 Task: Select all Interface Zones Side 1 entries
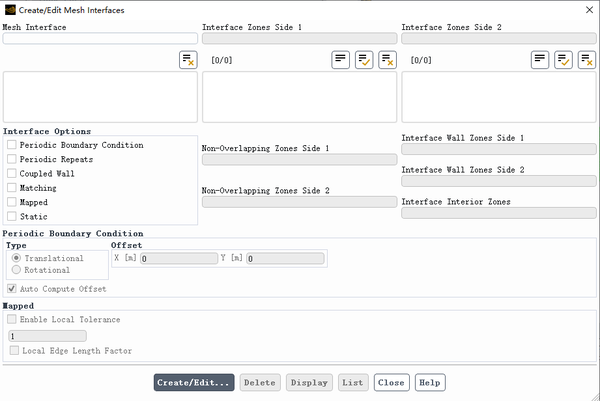click(364, 60)
